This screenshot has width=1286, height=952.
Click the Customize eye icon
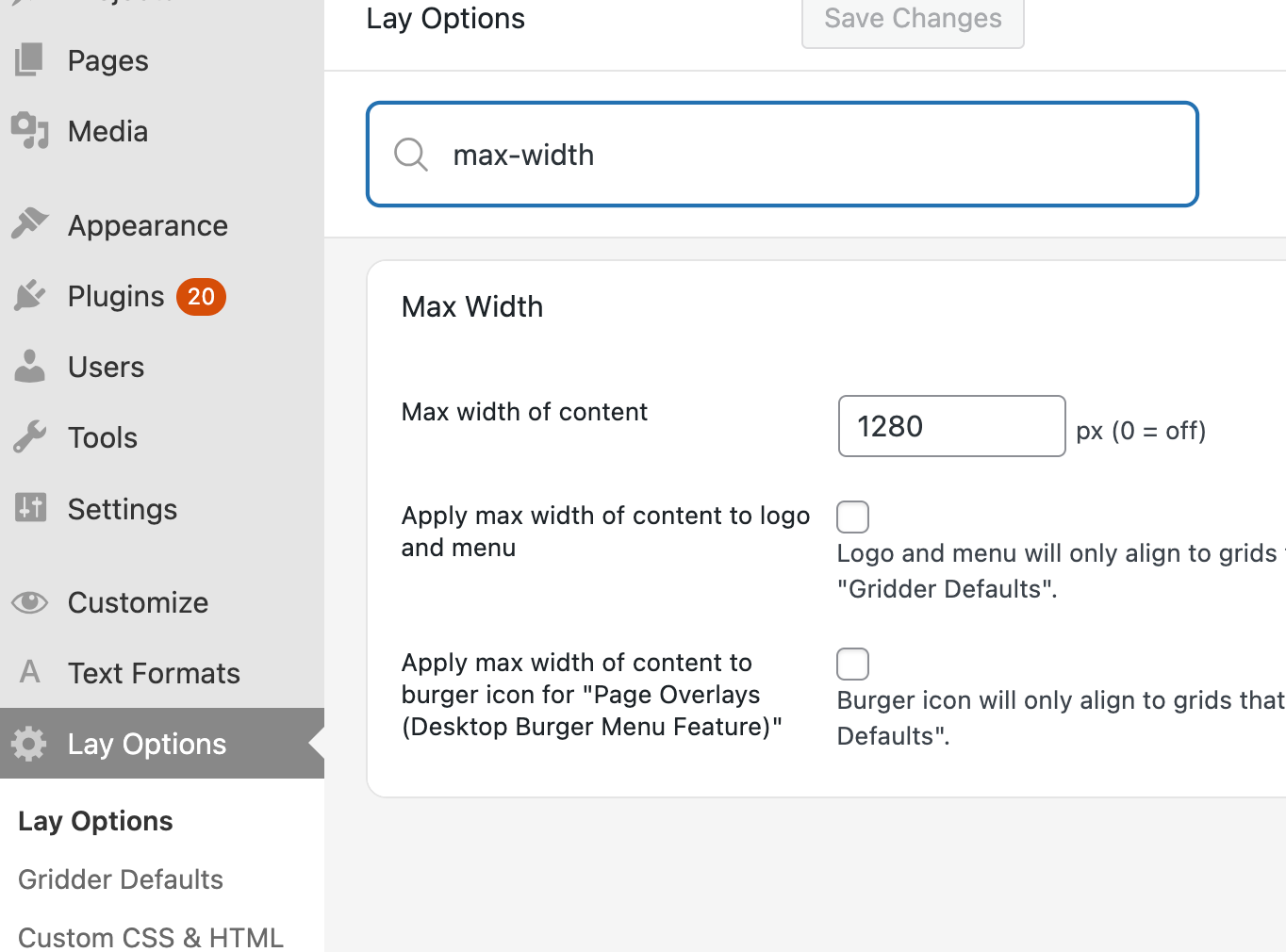(29, 602)
